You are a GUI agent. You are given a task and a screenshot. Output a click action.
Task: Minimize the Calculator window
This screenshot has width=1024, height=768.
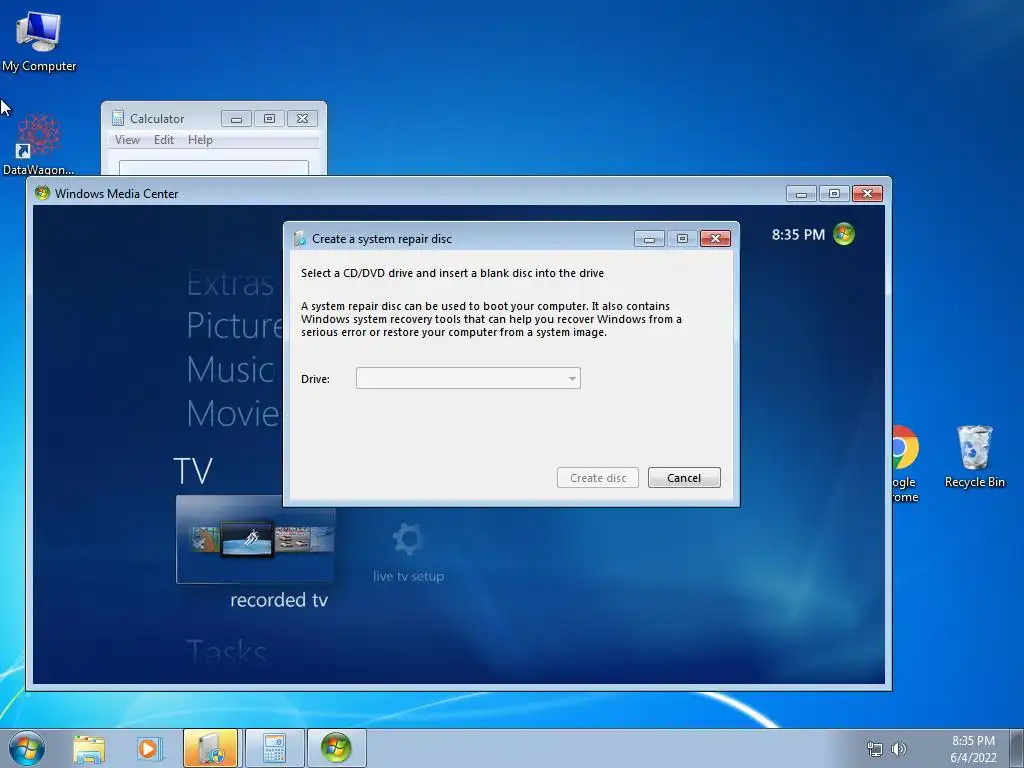point(236,119)
